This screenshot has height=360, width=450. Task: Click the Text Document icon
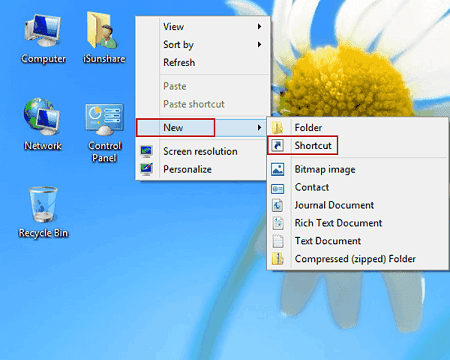[x=278, y=241]
